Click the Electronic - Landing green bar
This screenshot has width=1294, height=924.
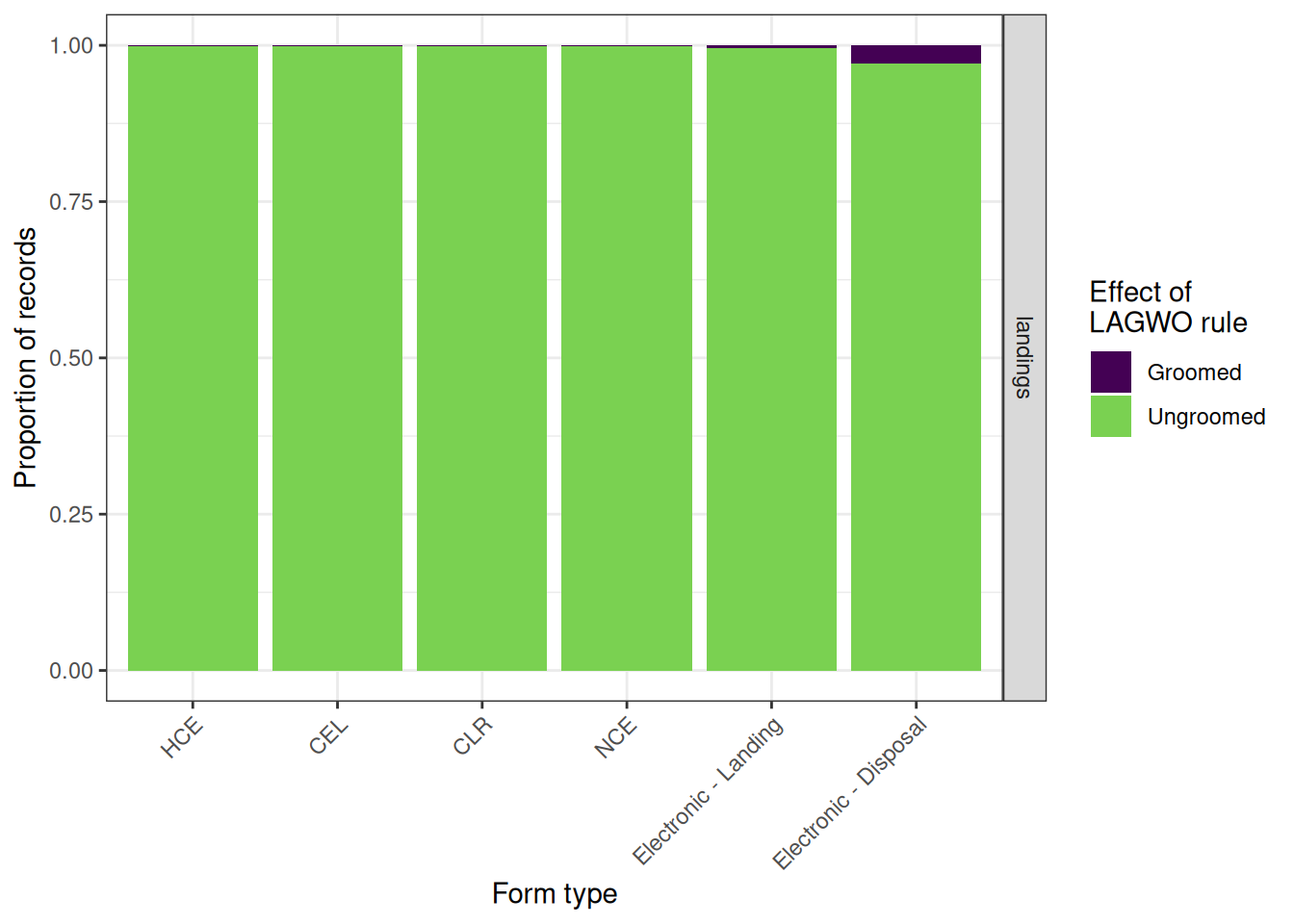(x=771, y=359)
